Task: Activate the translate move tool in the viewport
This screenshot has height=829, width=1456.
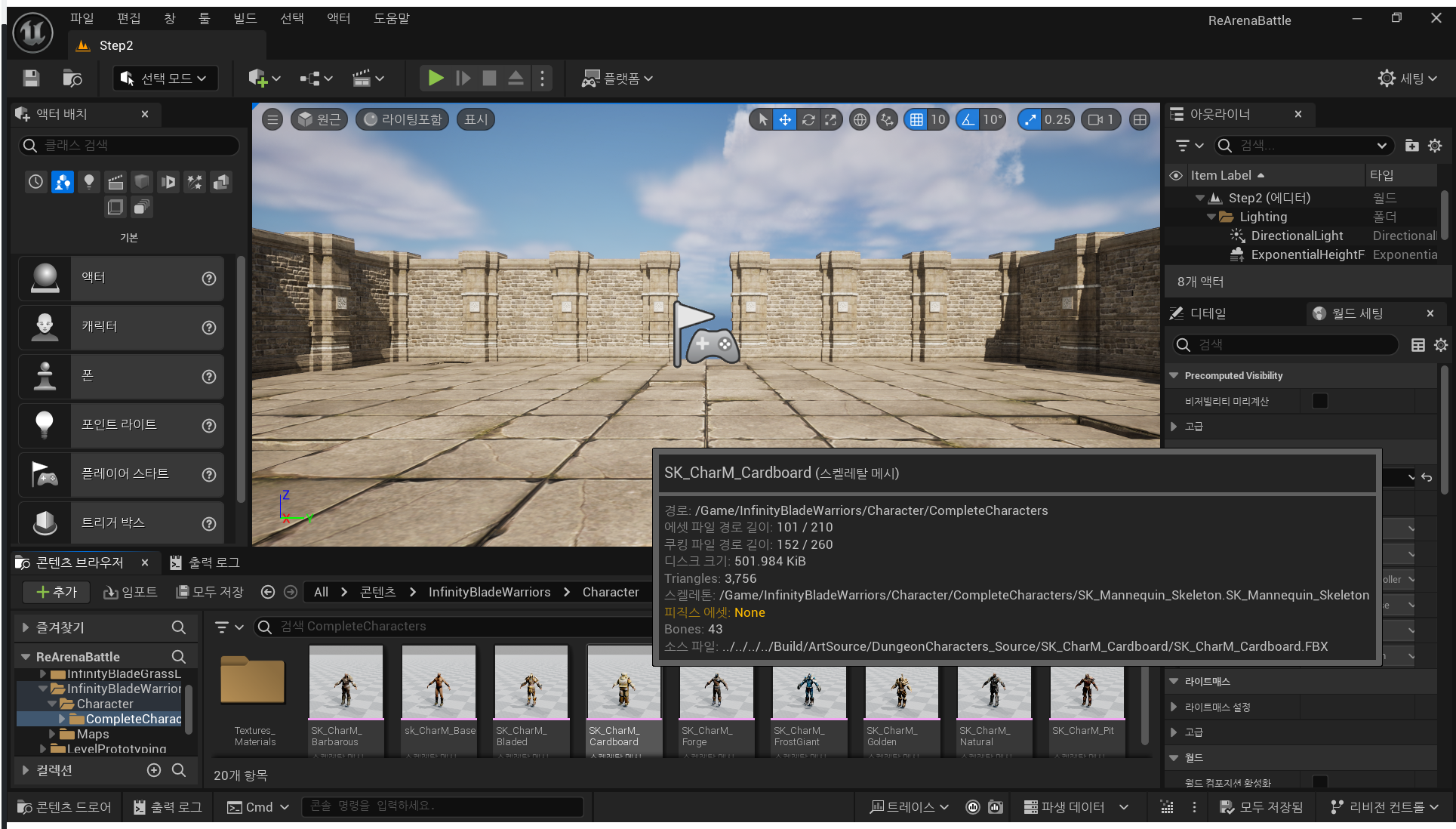Action: [x=785, y=119]
